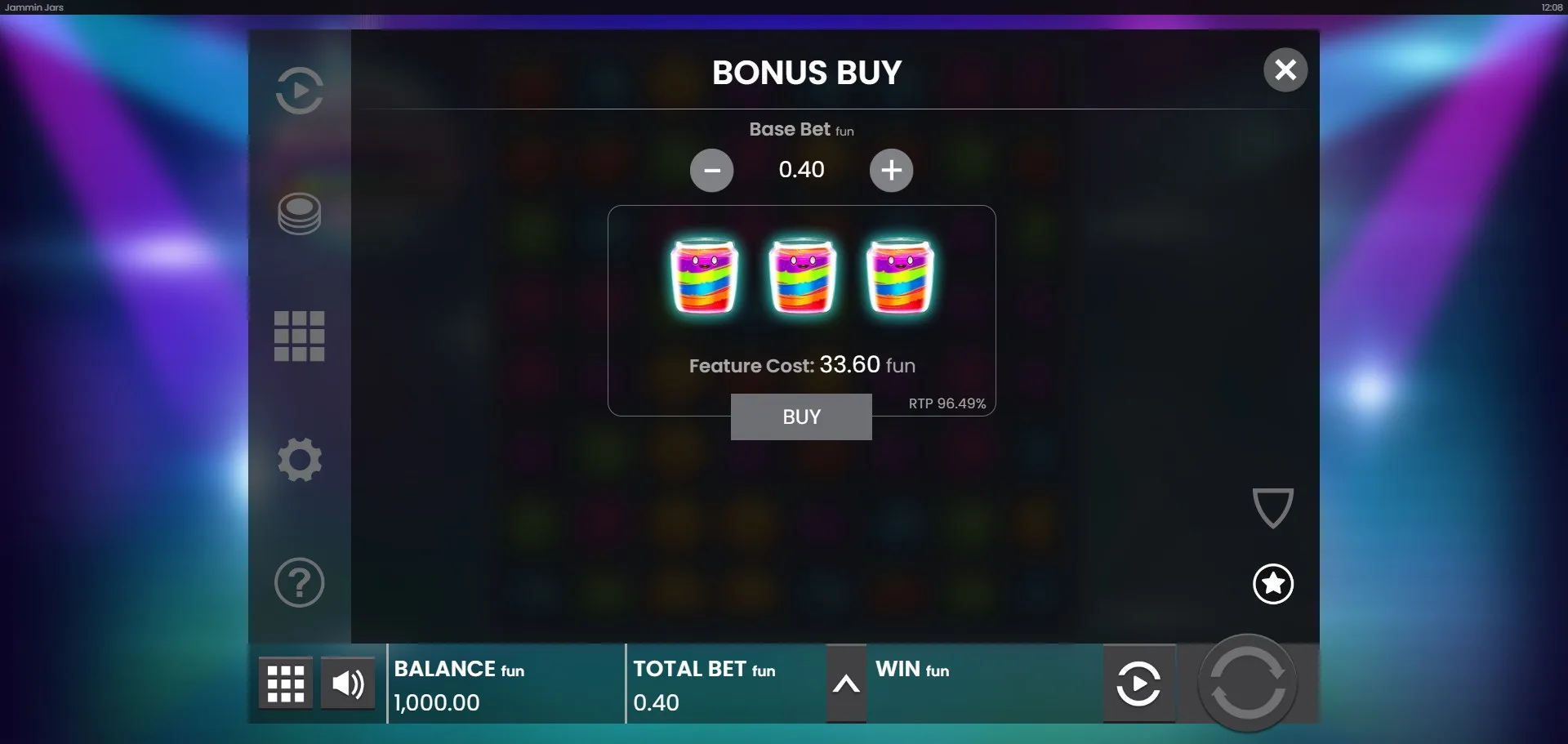Mute the game sound
The image size is (1568, 744).
tap(348, 684)
